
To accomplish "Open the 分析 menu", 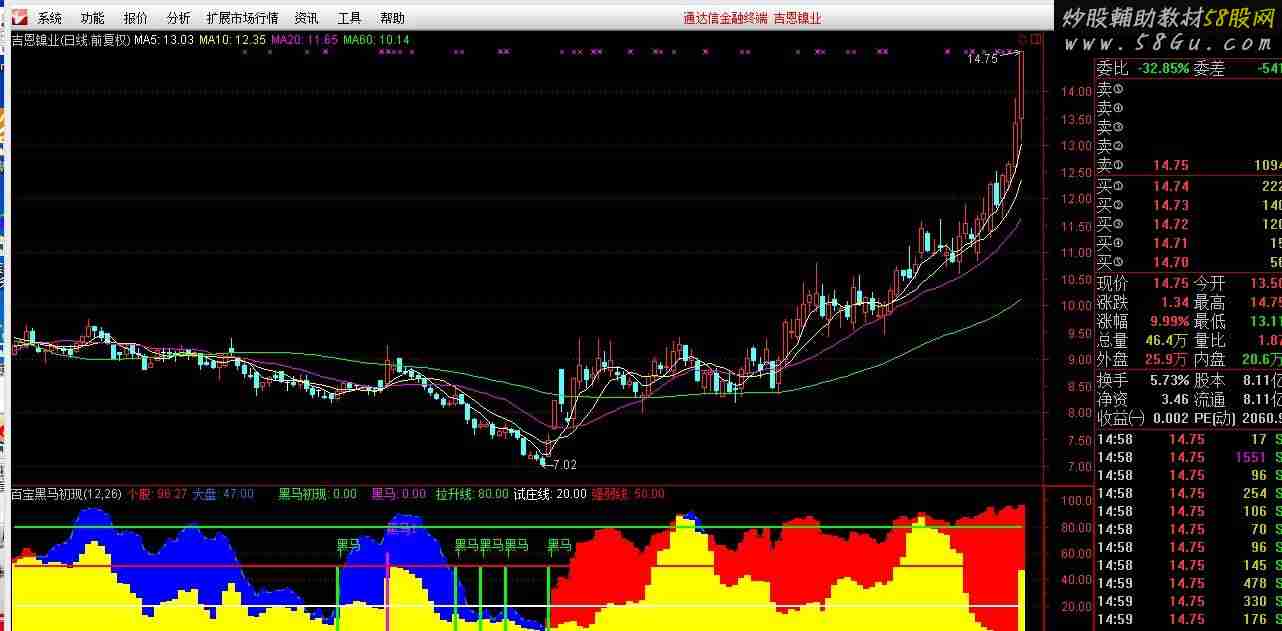I will pyautogui.click(x=178, y=18).
